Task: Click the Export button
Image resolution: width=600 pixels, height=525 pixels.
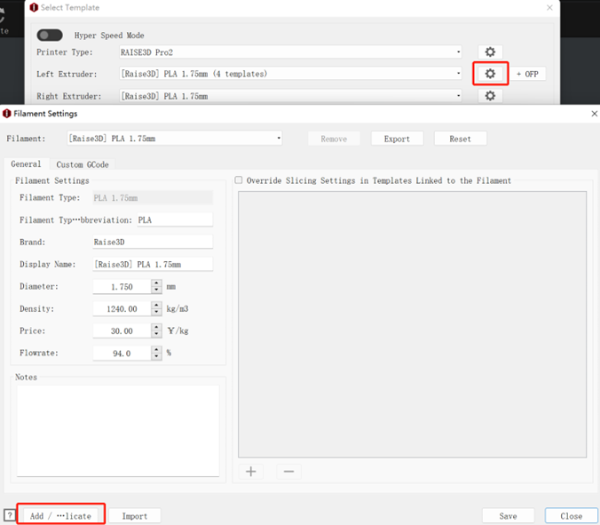Action: (396, 139)
